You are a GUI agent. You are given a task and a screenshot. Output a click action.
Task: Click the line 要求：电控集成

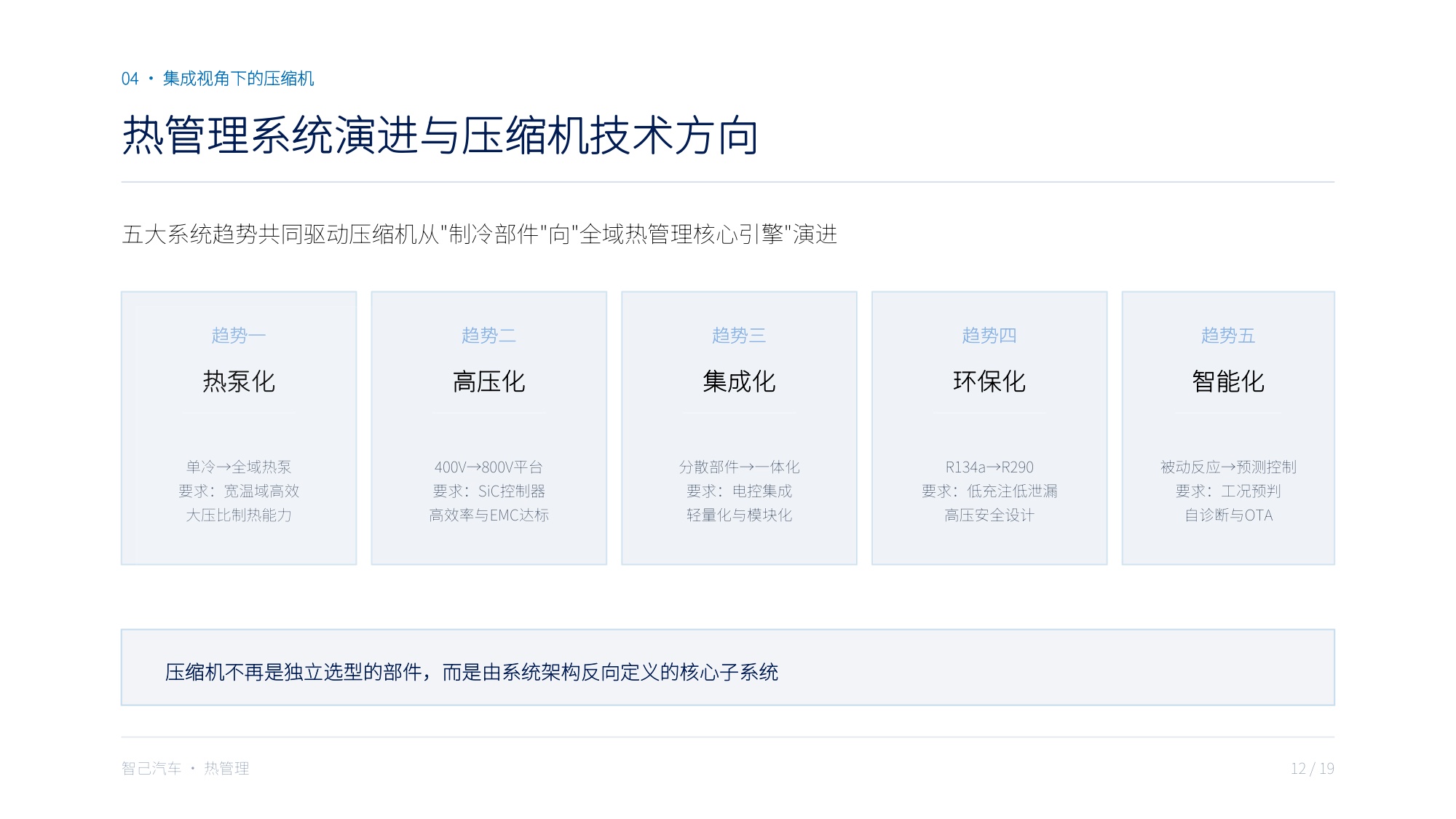tap(739, 491)
